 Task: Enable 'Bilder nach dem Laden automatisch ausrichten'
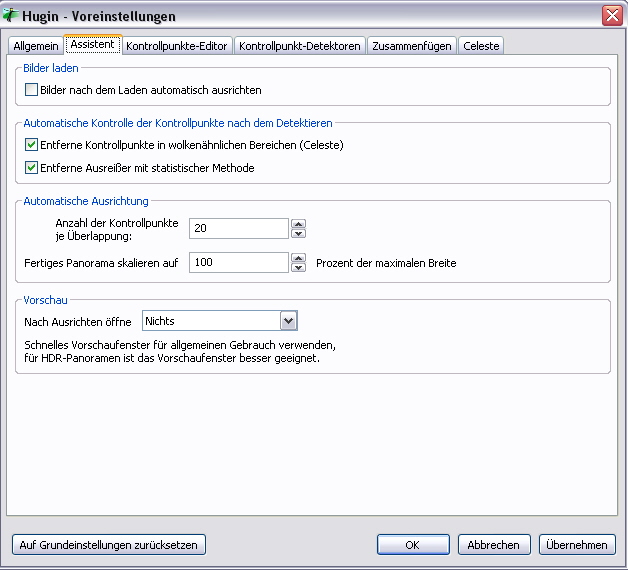click(x=31, y=90)
